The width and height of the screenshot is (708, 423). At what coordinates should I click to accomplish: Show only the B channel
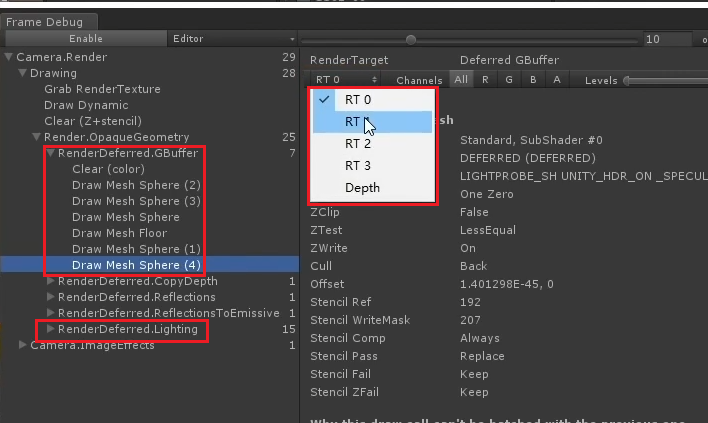click(533, 79)
